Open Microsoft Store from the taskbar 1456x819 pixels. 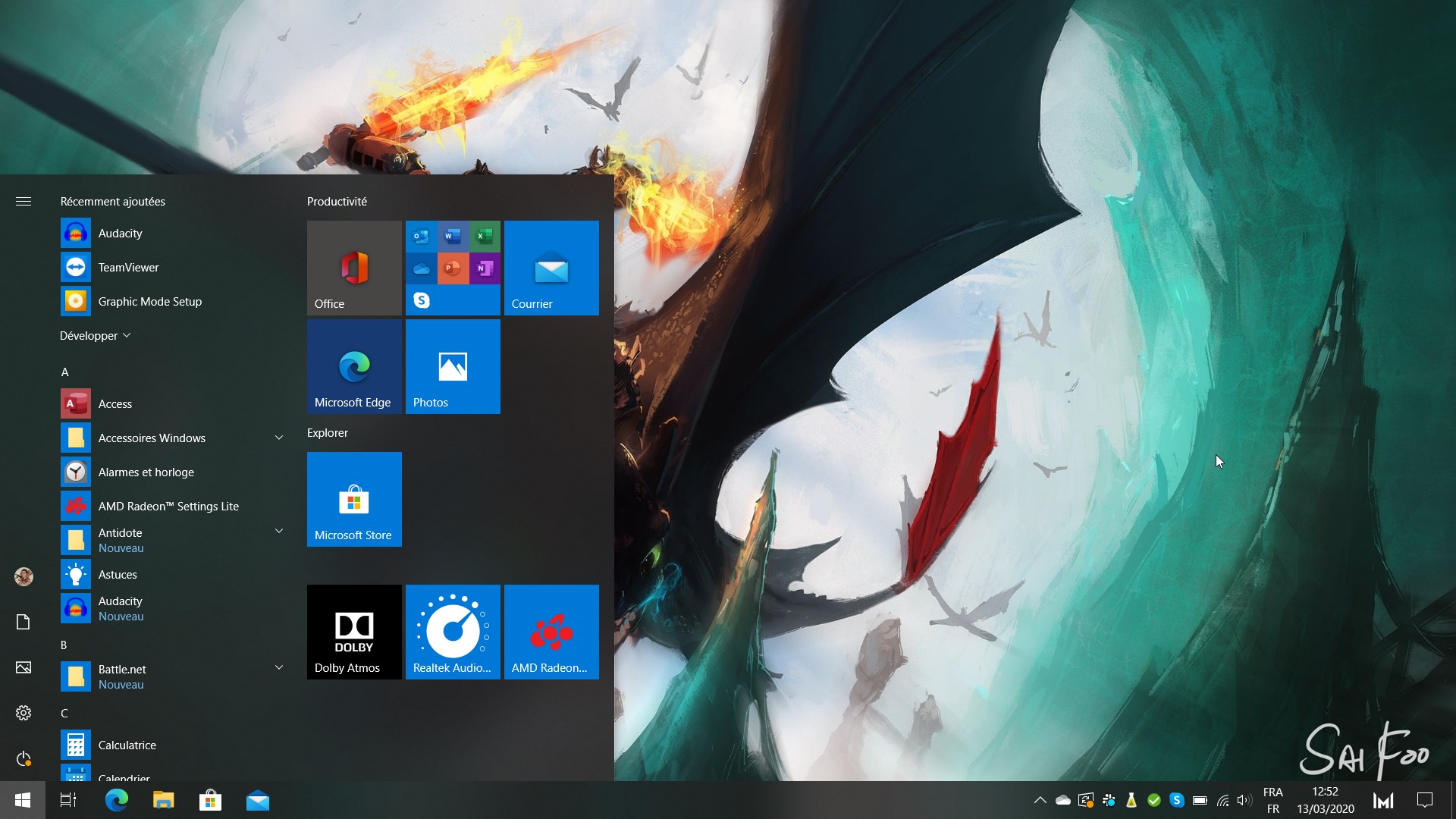coord(210,800)
